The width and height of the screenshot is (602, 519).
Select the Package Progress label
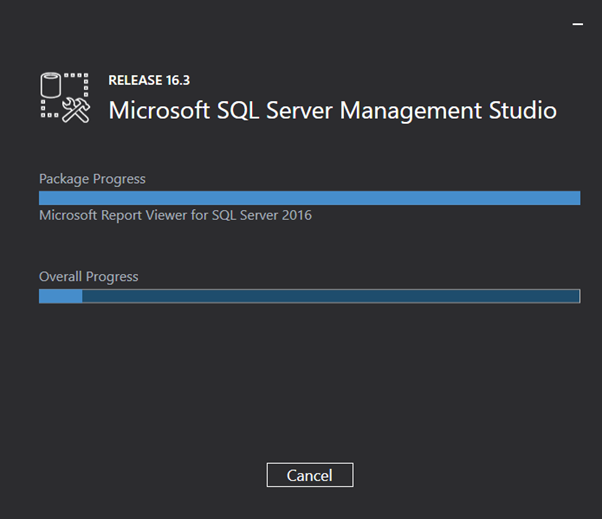pos(92,179)
